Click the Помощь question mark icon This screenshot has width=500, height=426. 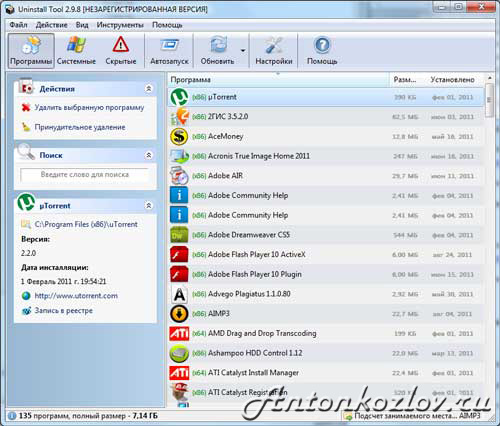point(322,45)
